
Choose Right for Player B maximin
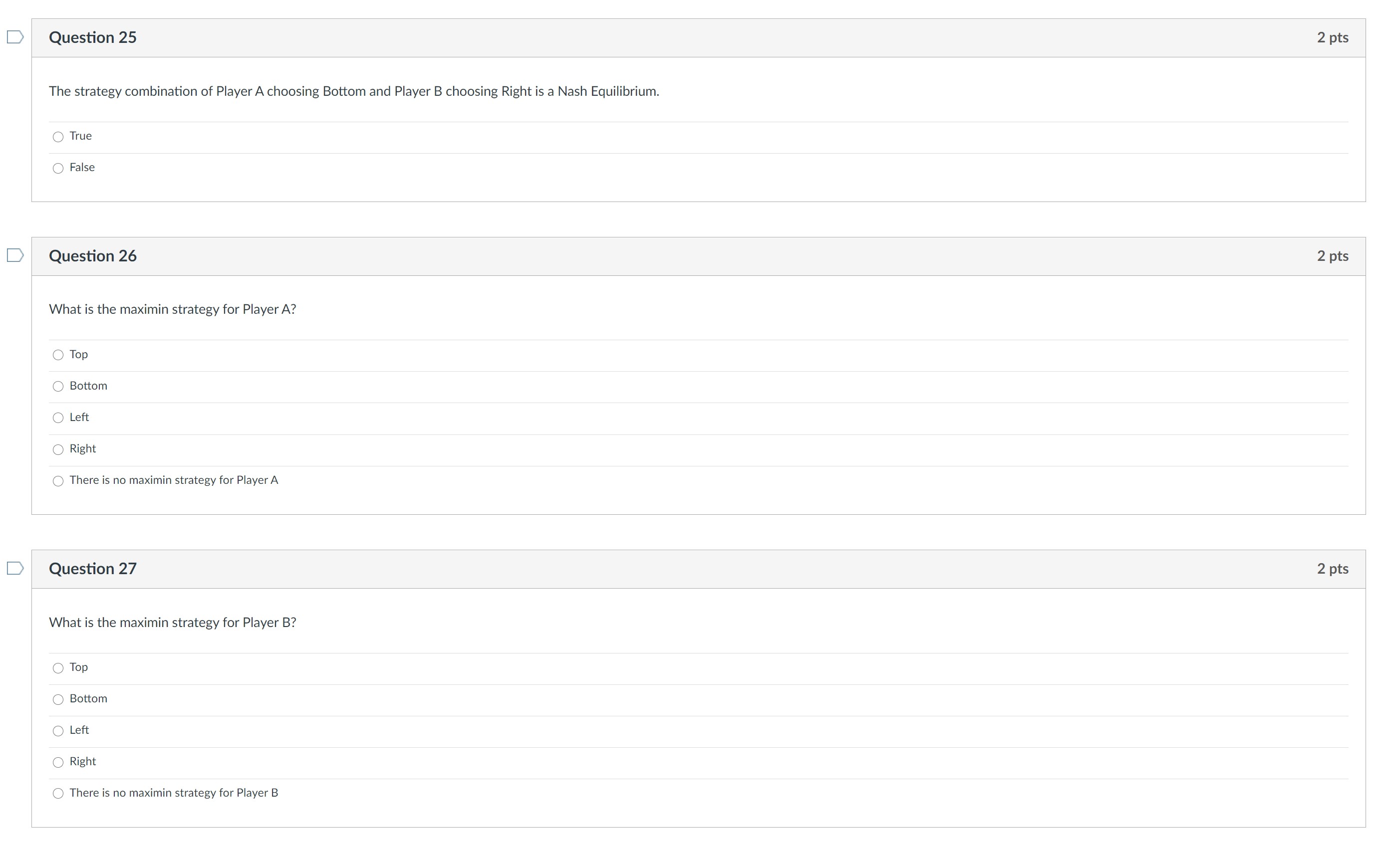58,763
